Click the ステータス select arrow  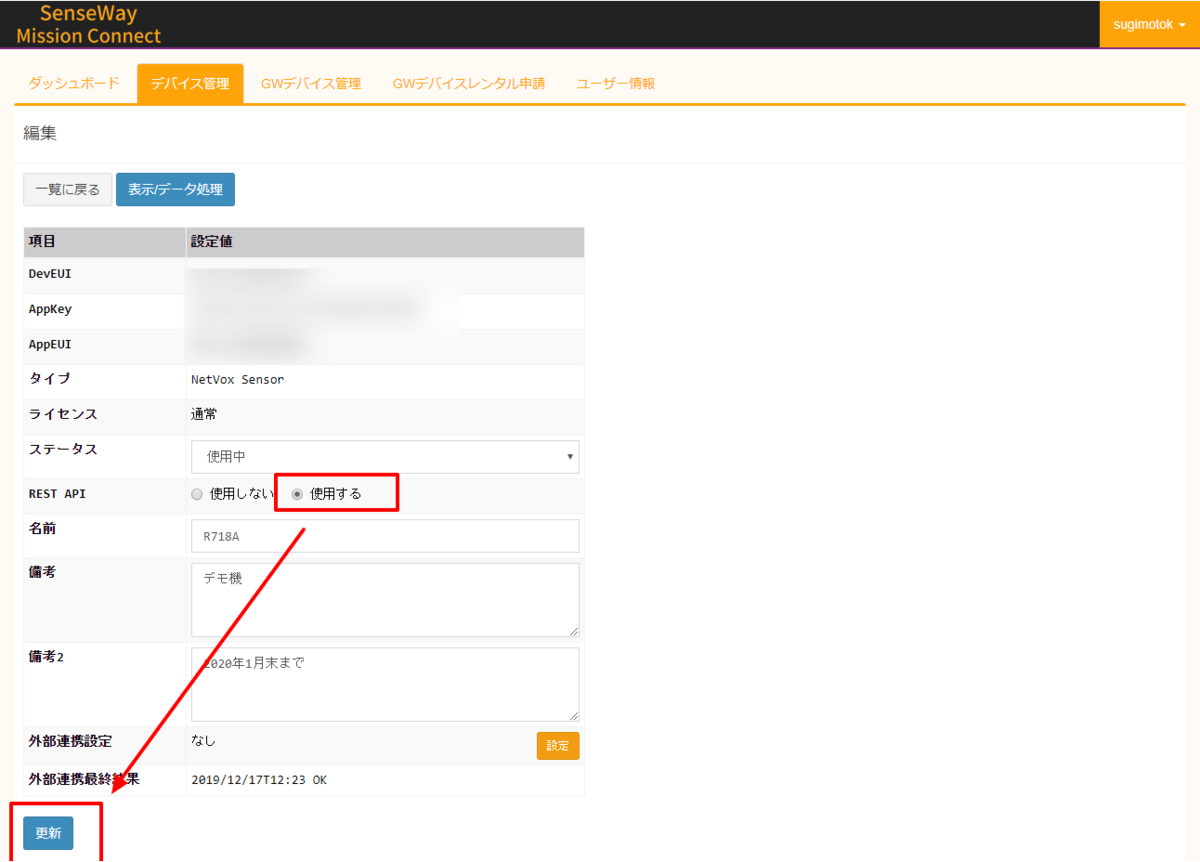[x=570, y=456]
